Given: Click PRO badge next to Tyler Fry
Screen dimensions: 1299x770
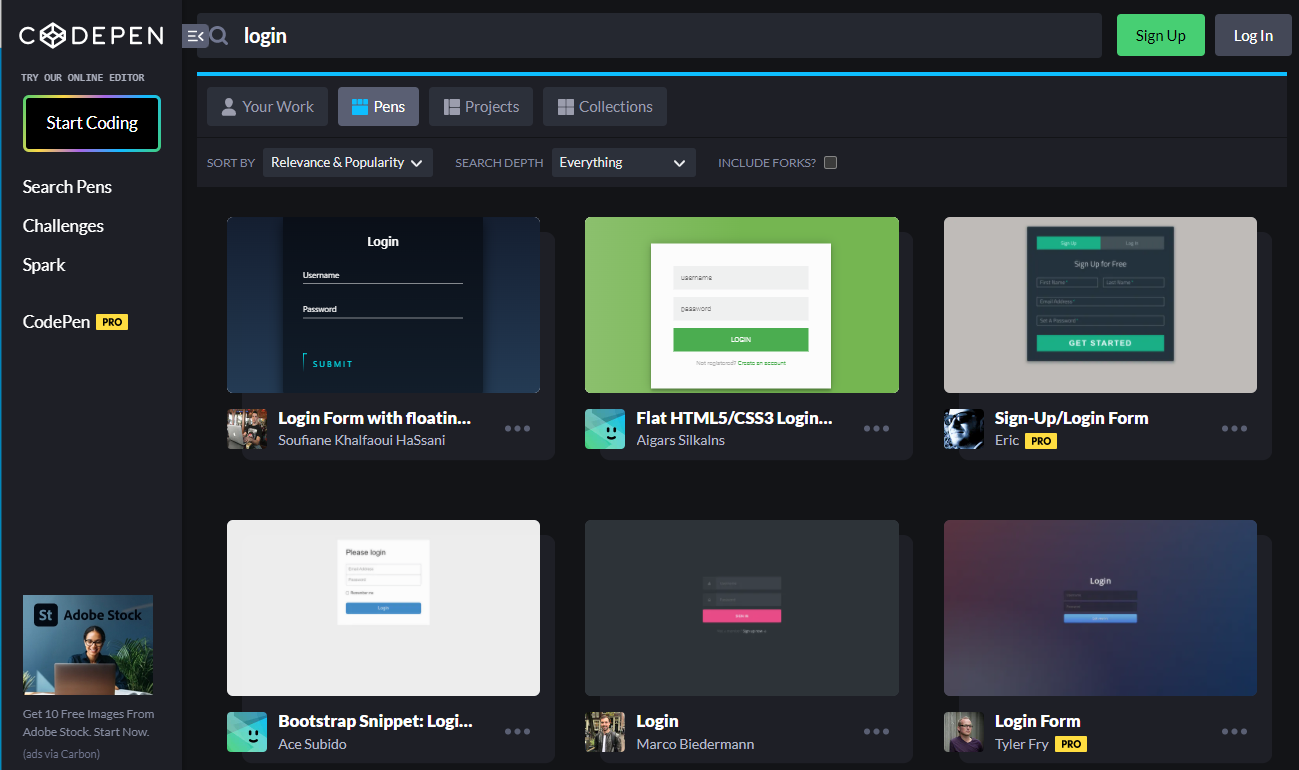Looking at the screenshot, I should coord(1071,744).
